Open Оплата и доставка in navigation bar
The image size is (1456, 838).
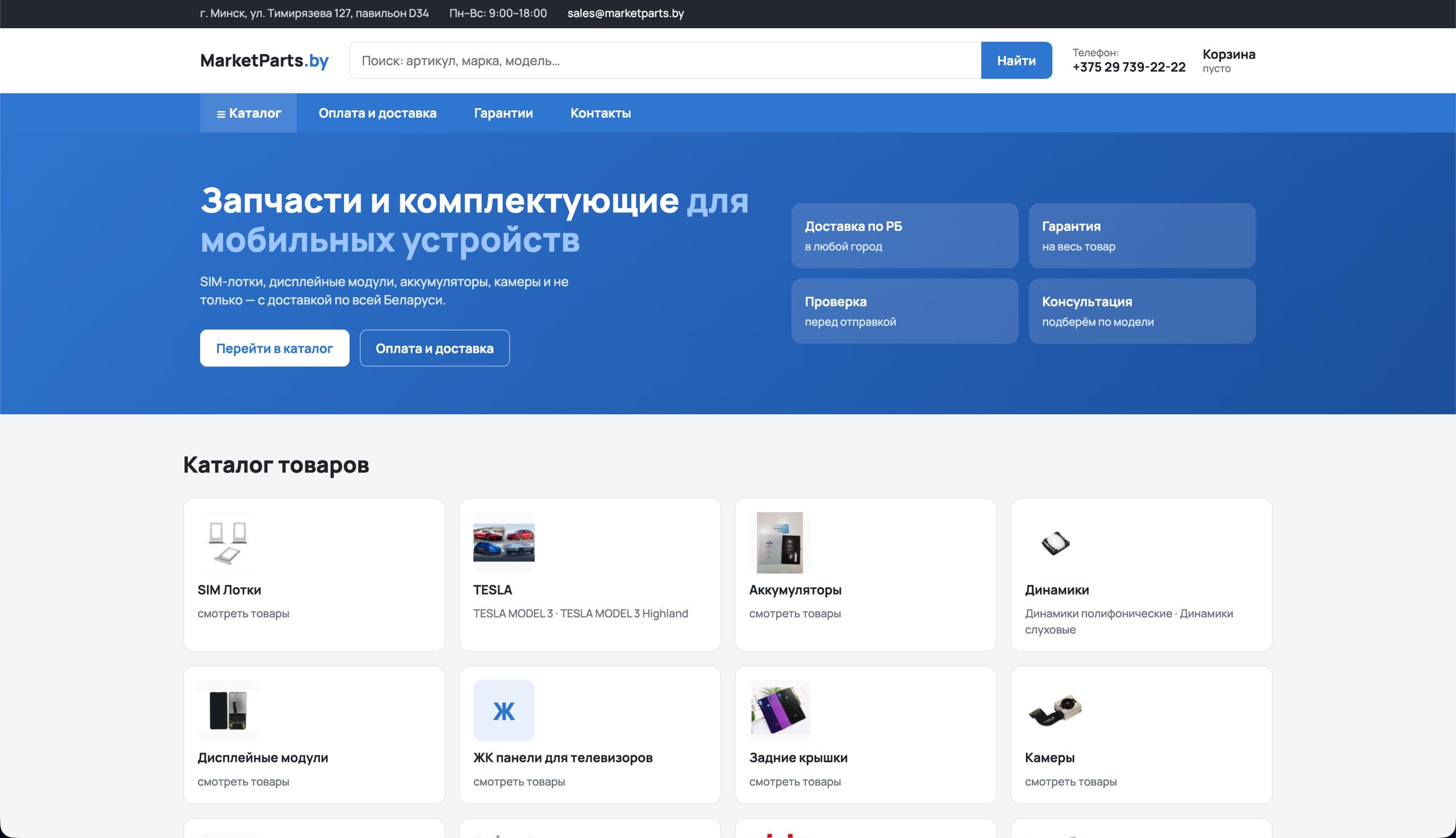tap(378, 113)
